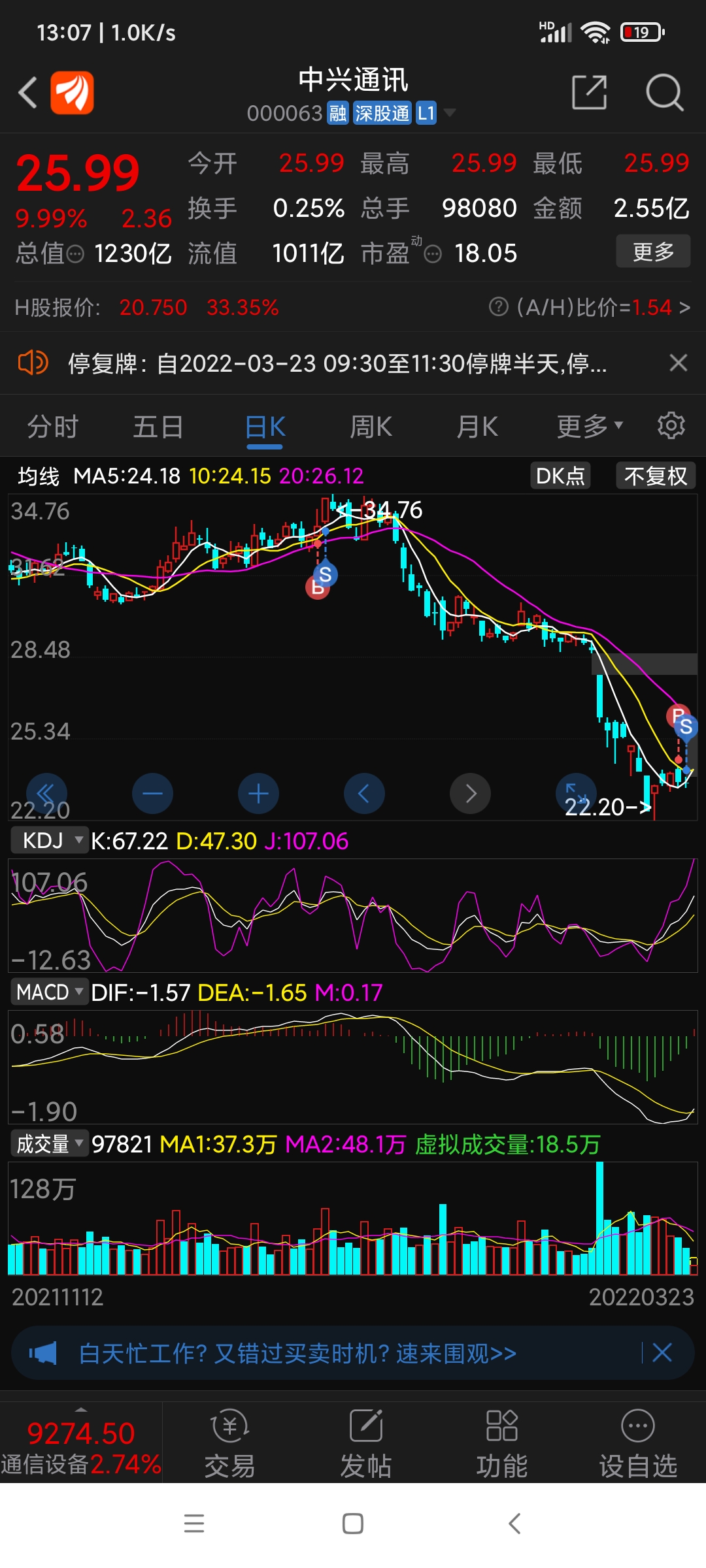This screenshot has height=1568, width=706.
Task: Expand the stock title dropdown arrow
Action: [x=450, y=113]
